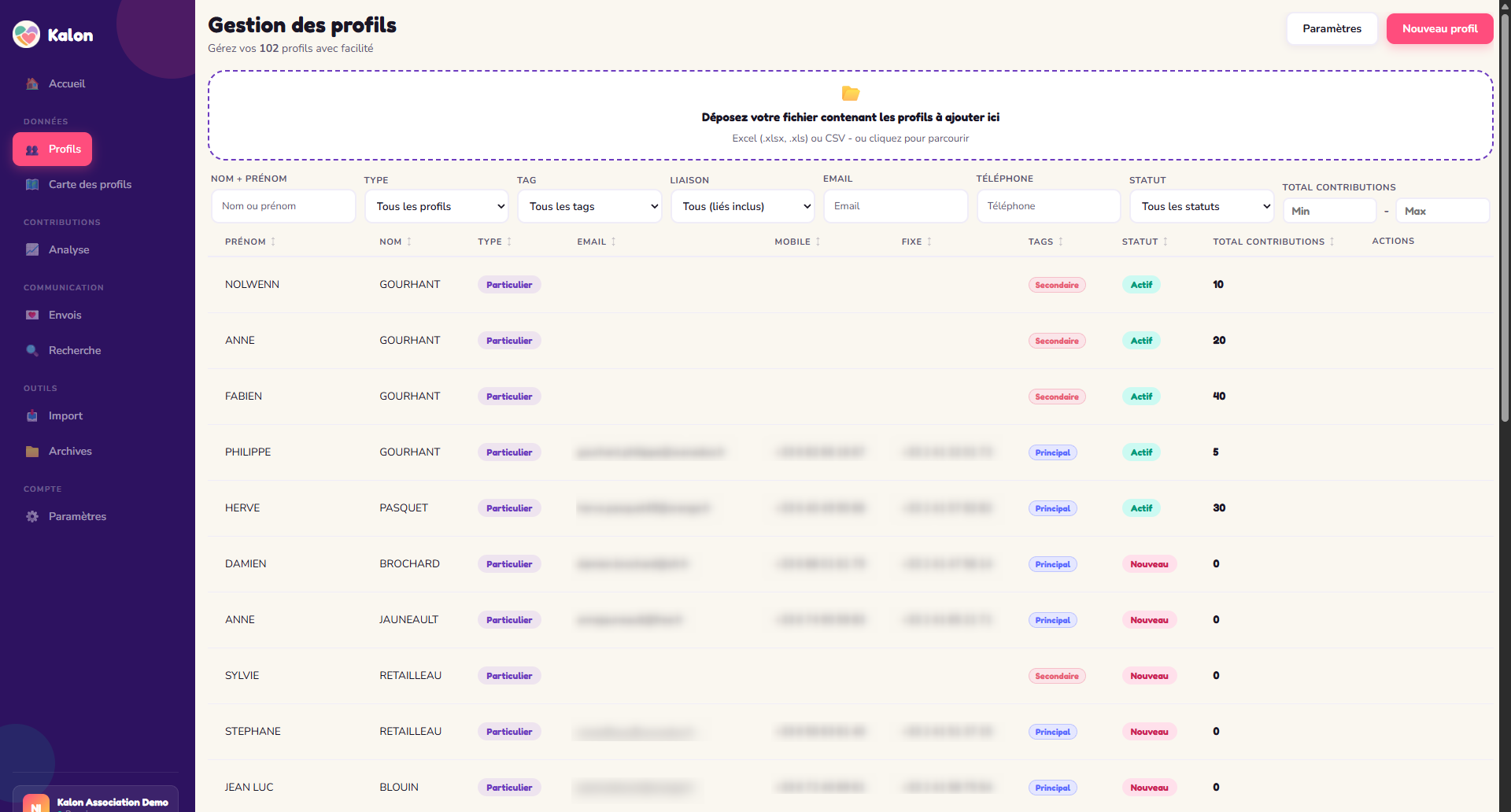
Task: Sort by NOM column arrow icon
Action: point(409,242)
